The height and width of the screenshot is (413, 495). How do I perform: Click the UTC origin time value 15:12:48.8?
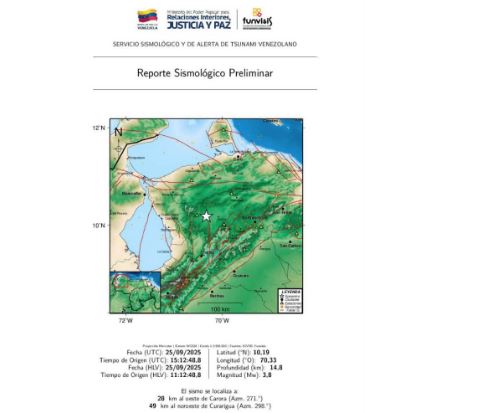click(186, 360)
